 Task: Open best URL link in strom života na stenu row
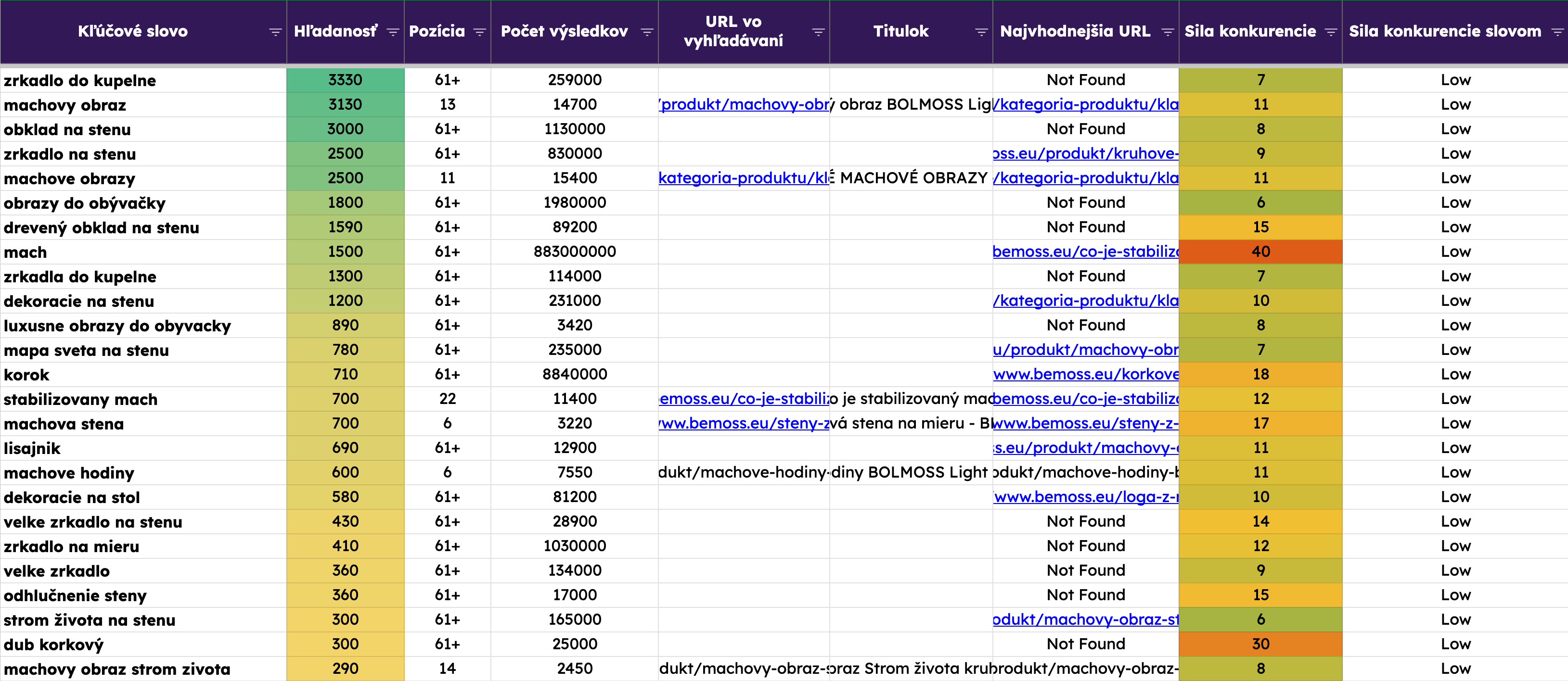1086,619
